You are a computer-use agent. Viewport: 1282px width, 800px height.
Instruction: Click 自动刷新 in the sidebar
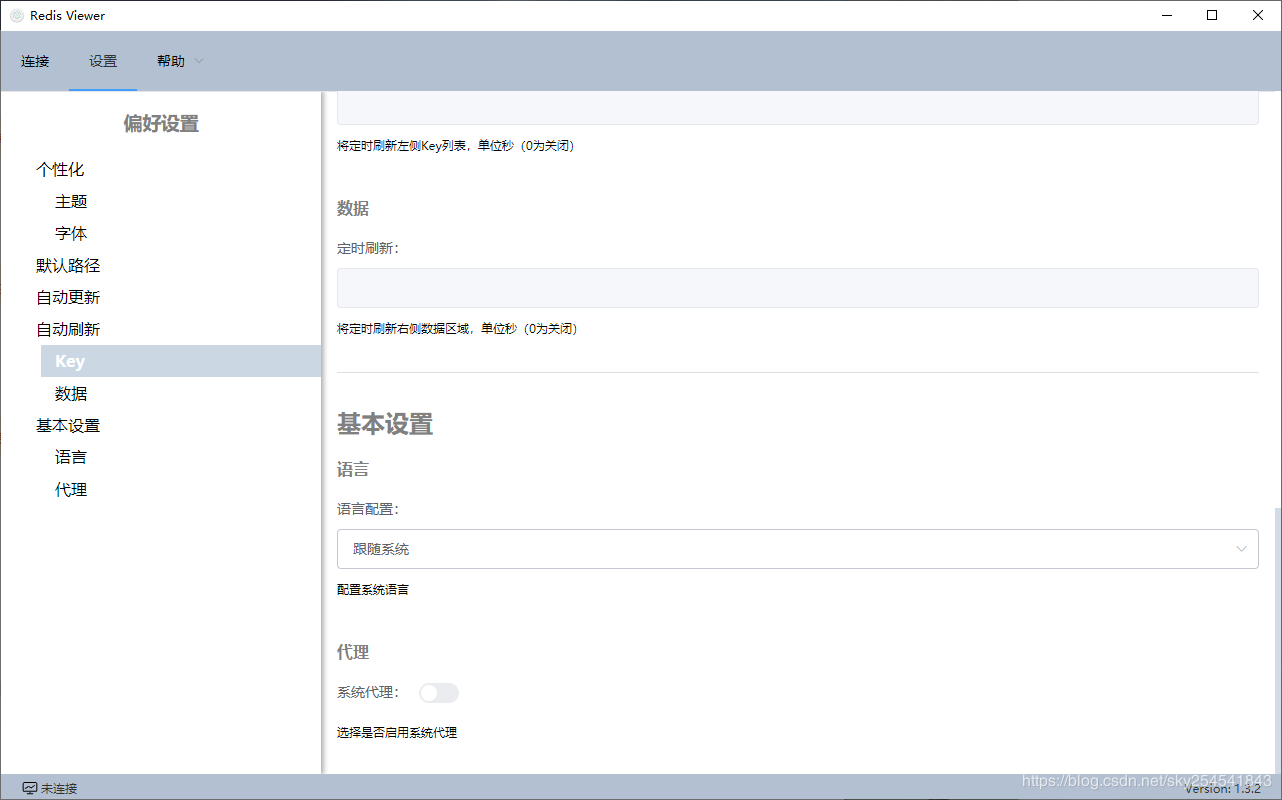(68, 330)
